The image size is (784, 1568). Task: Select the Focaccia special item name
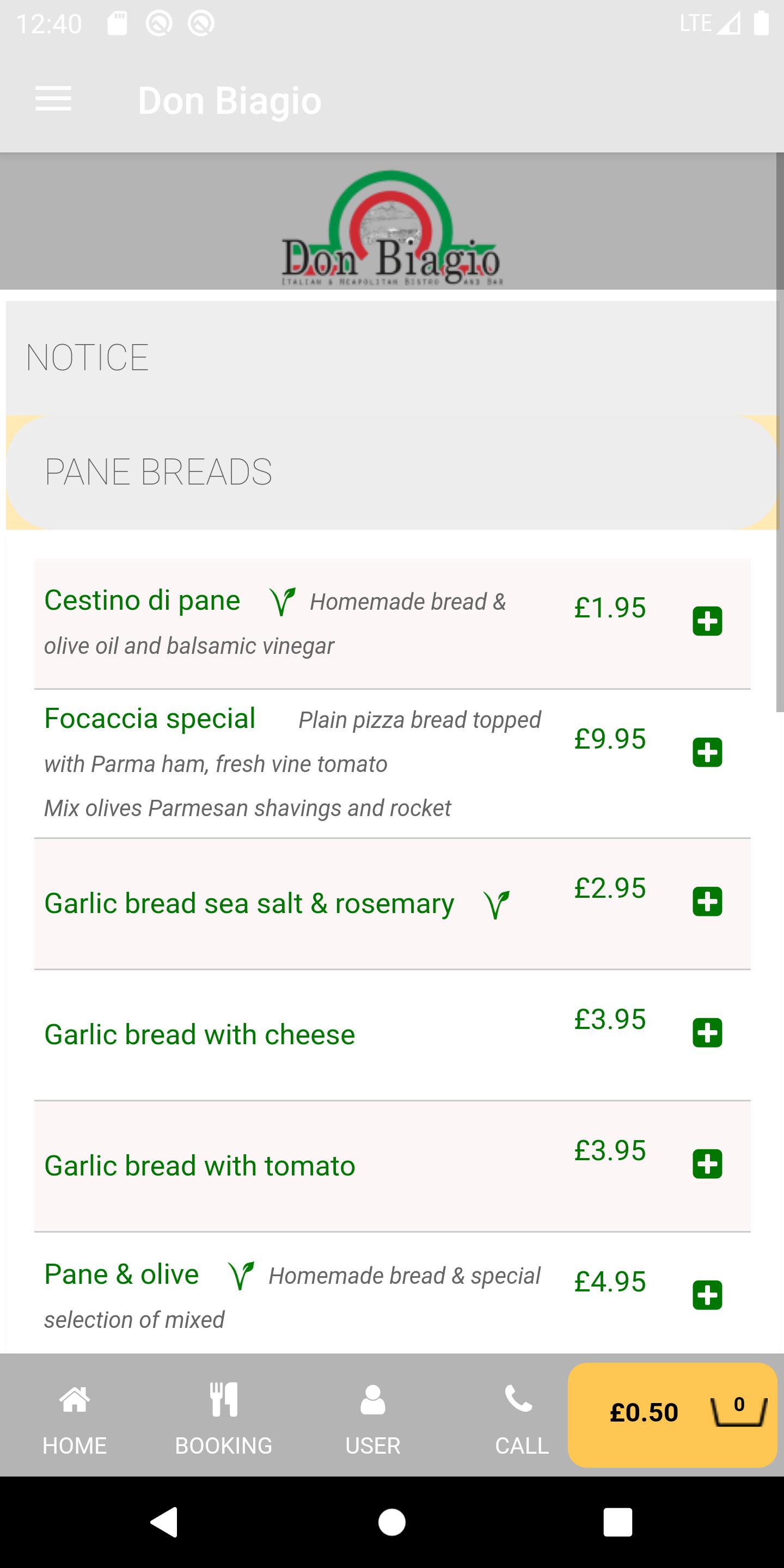tap(150, 718)
